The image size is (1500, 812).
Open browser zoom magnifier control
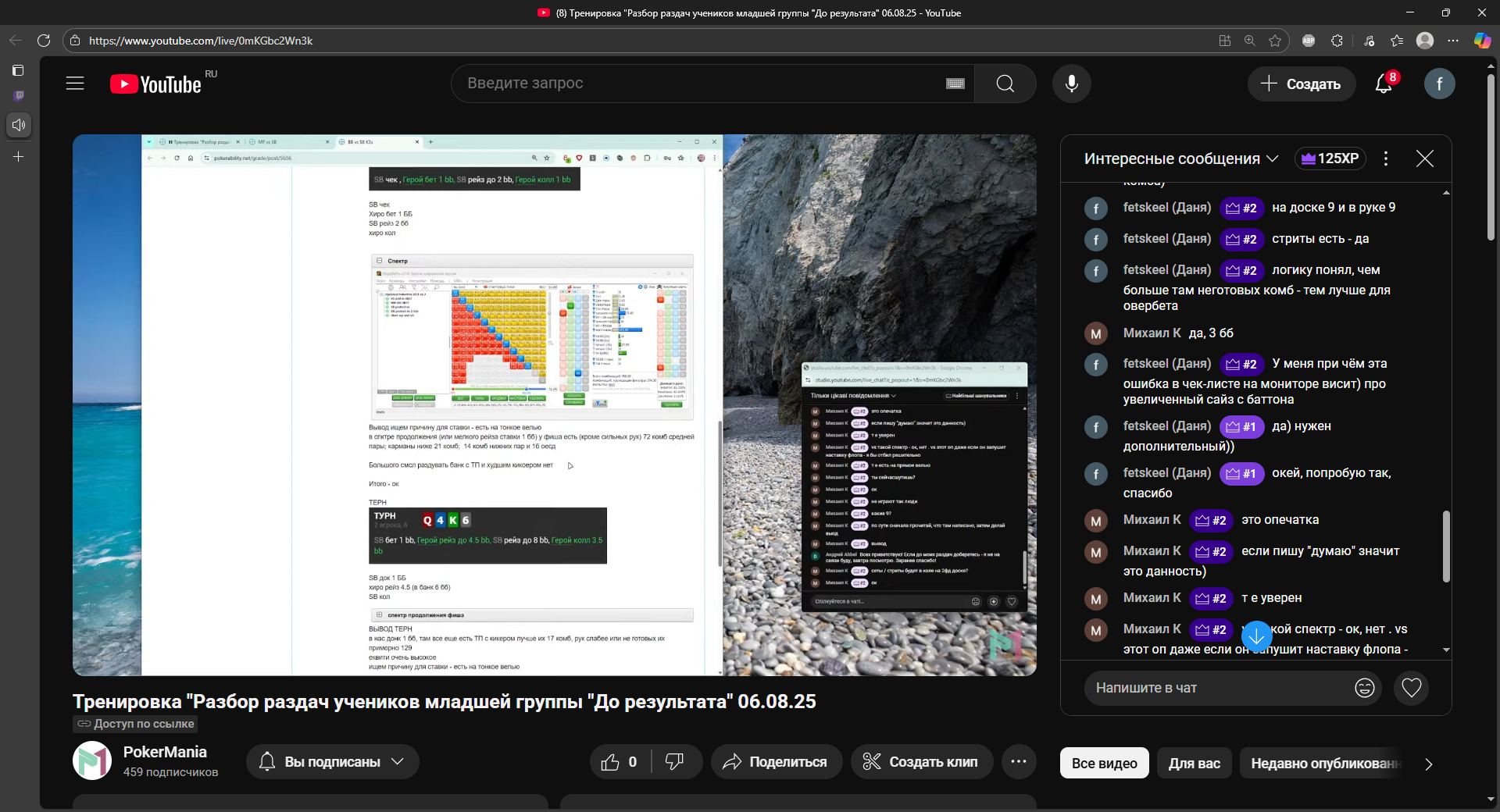click(x=1250, y=41)
